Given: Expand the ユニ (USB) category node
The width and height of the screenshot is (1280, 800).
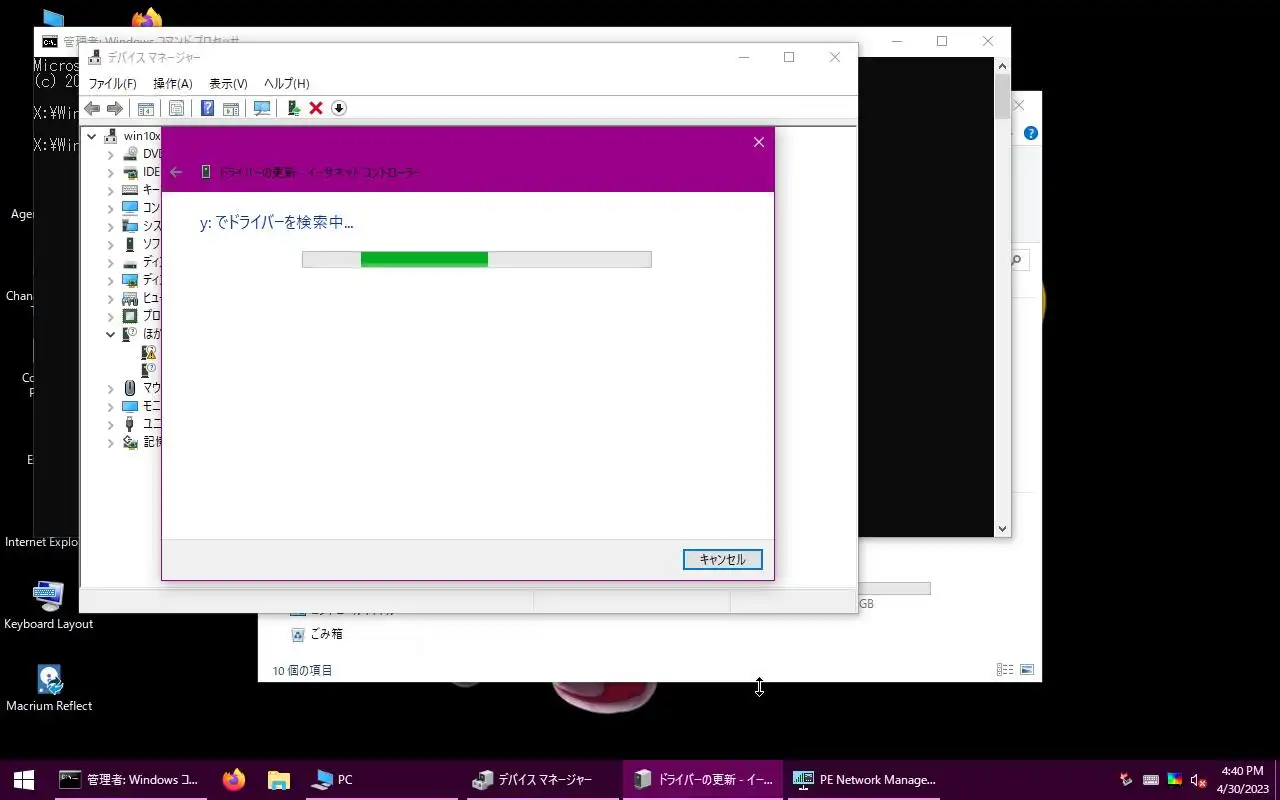Looking at the screenshot, I should click(111, 424).
